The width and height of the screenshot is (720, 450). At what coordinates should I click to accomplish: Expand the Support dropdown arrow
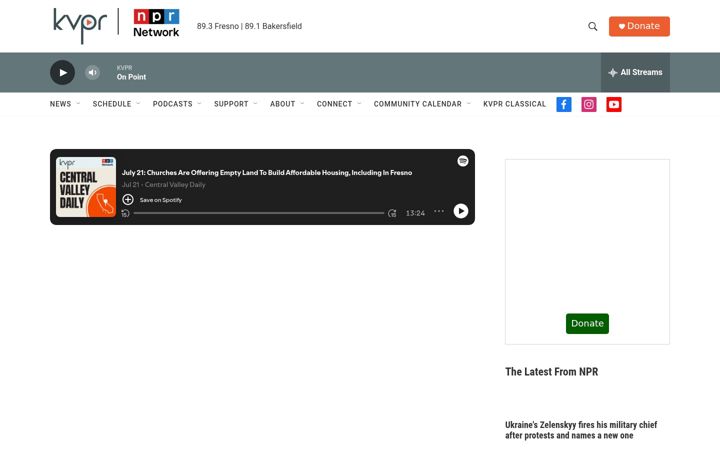click(x=255, y=104)
